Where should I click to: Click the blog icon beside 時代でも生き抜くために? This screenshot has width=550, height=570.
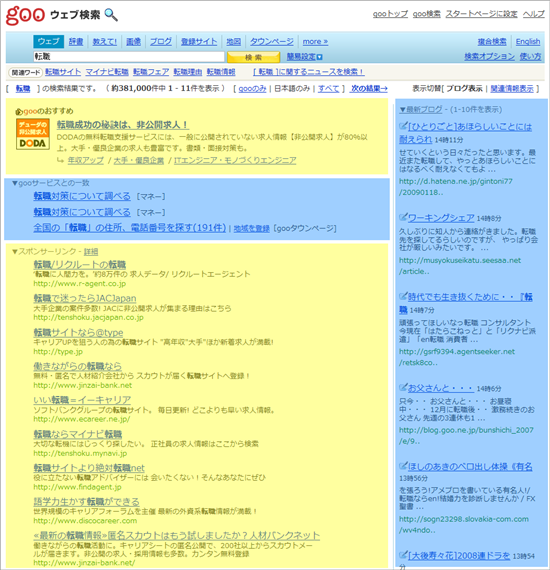click(x=403, y=296)
